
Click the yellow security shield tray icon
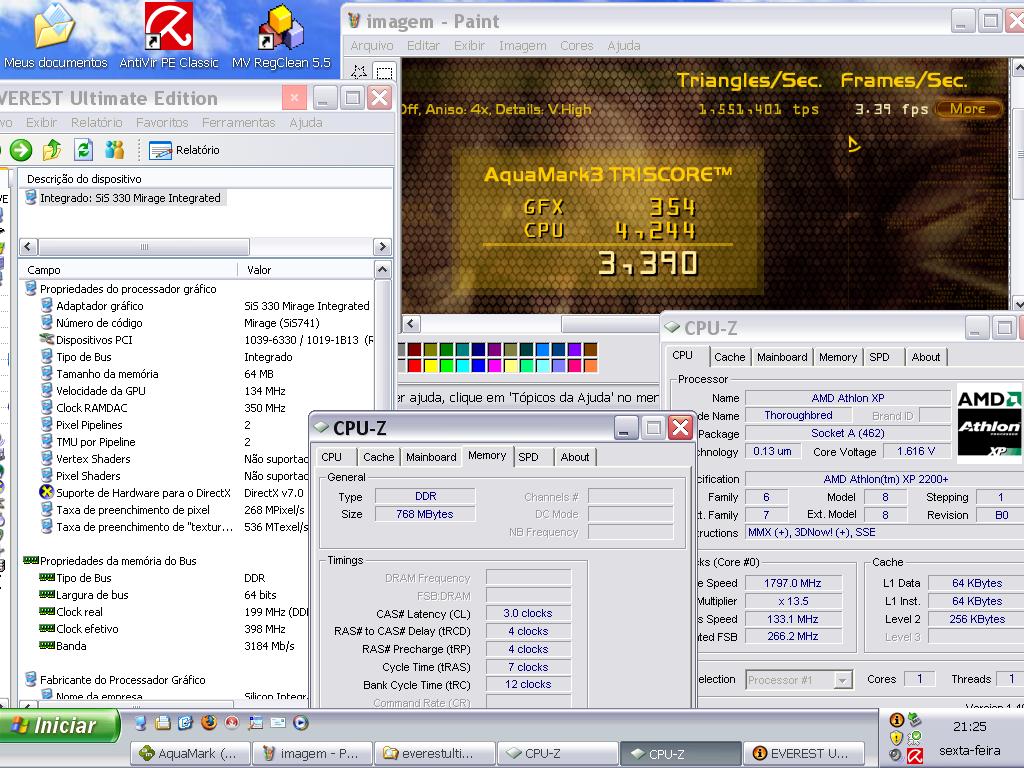click(x=897, y=737)
